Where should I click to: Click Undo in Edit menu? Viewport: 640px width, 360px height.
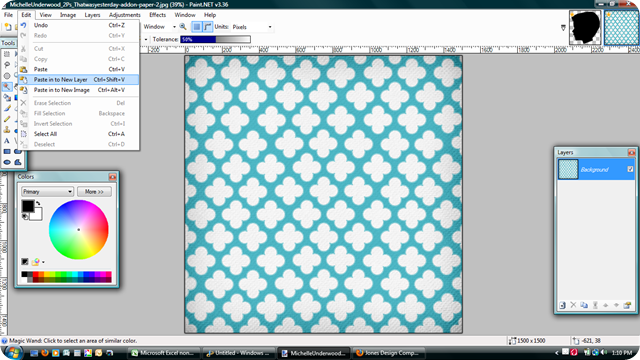(x=79, y=25)
